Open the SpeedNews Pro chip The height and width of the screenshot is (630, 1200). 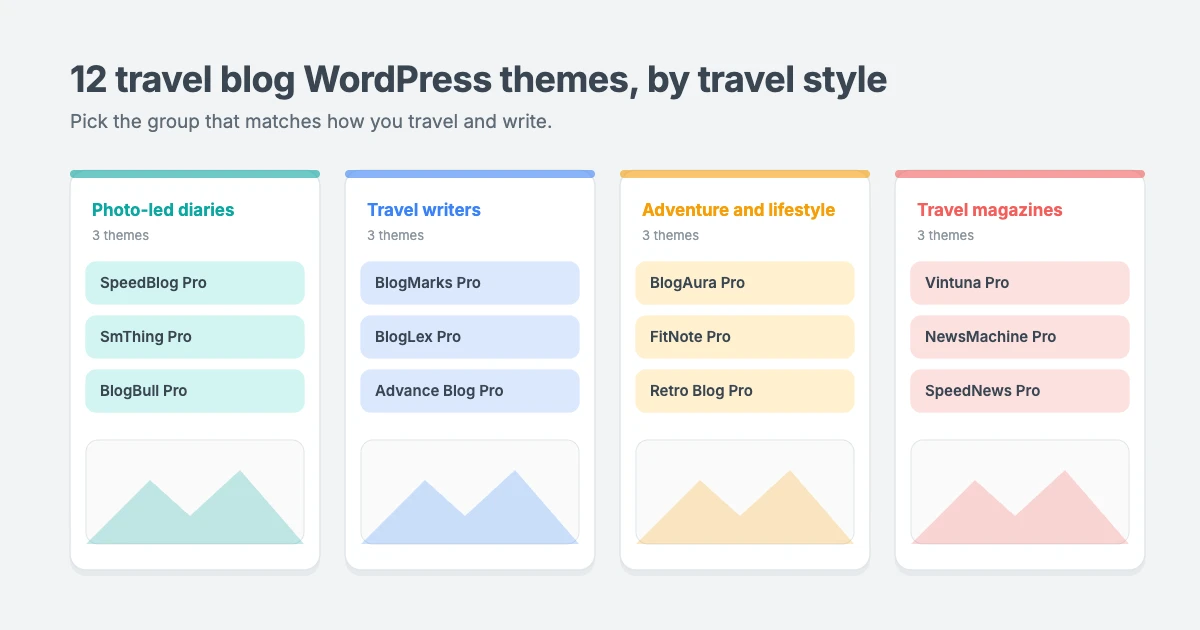[1020, 391]
